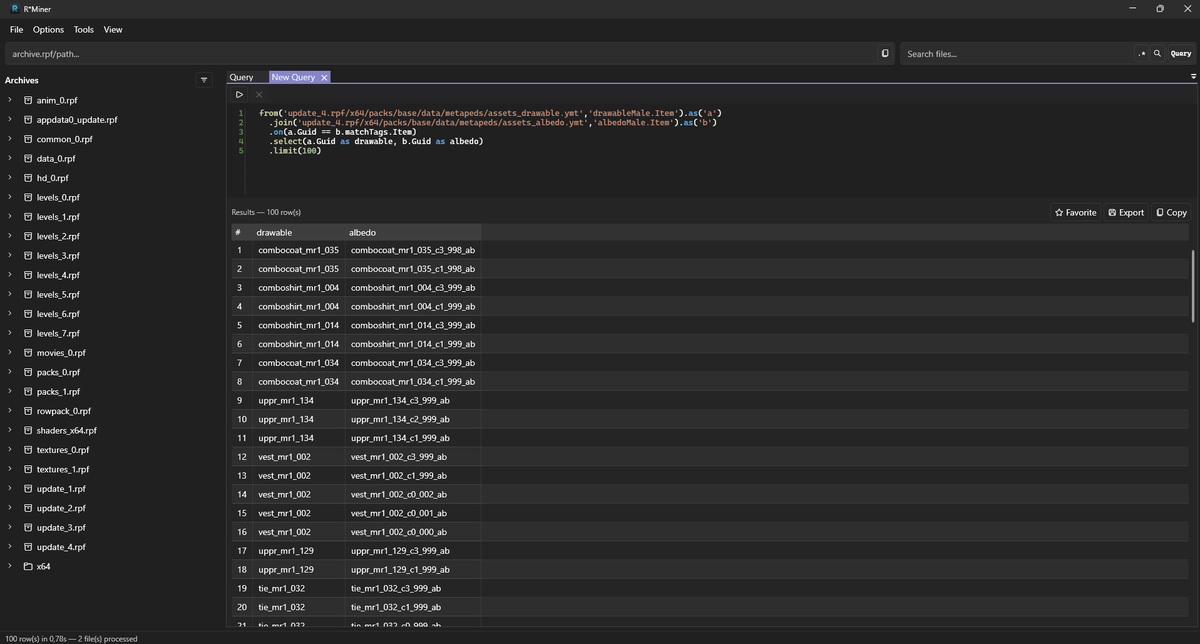Click the archive icon for textures_1.rpf
The height and width of the screenshot is (644, 1200).
coord(28,469)
